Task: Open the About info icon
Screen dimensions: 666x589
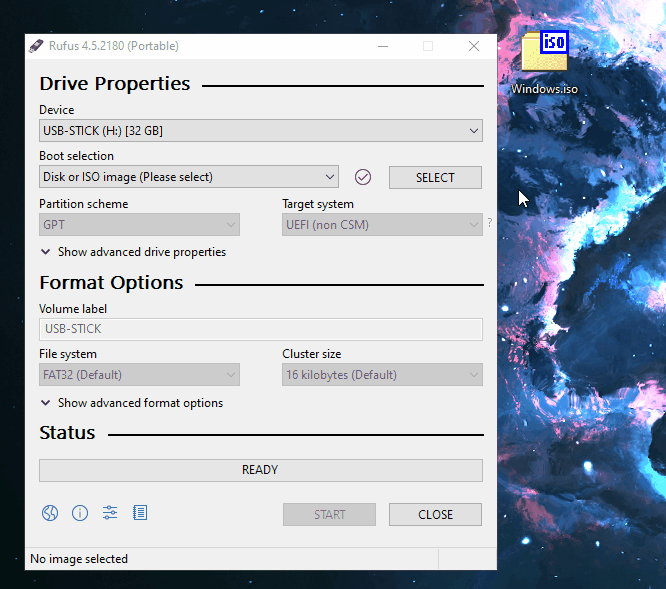Action: click(80, 513)
